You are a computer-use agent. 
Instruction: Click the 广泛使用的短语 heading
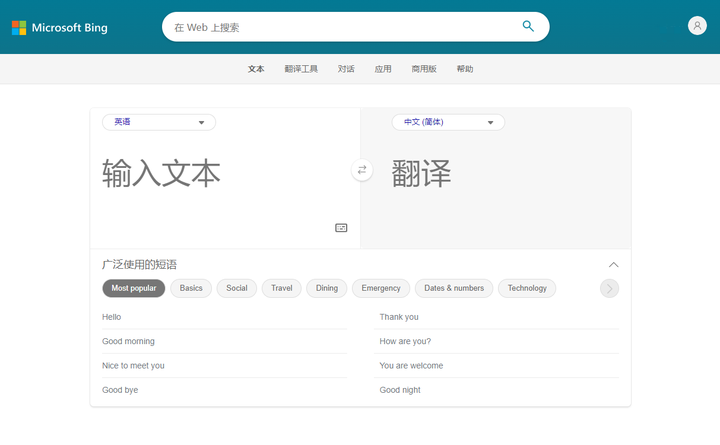[139, 265]
